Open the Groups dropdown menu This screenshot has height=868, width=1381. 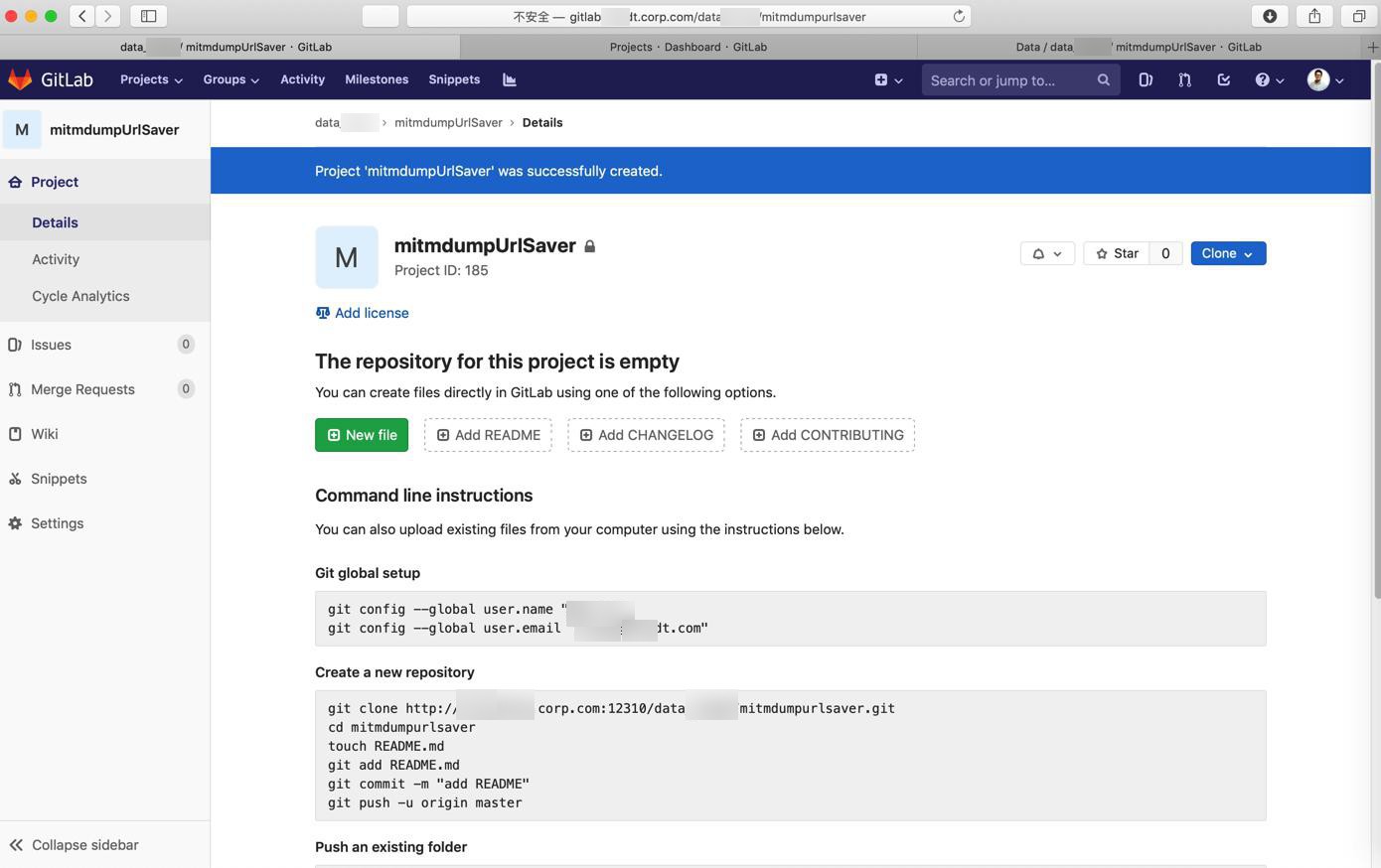(x=230, y=79)
